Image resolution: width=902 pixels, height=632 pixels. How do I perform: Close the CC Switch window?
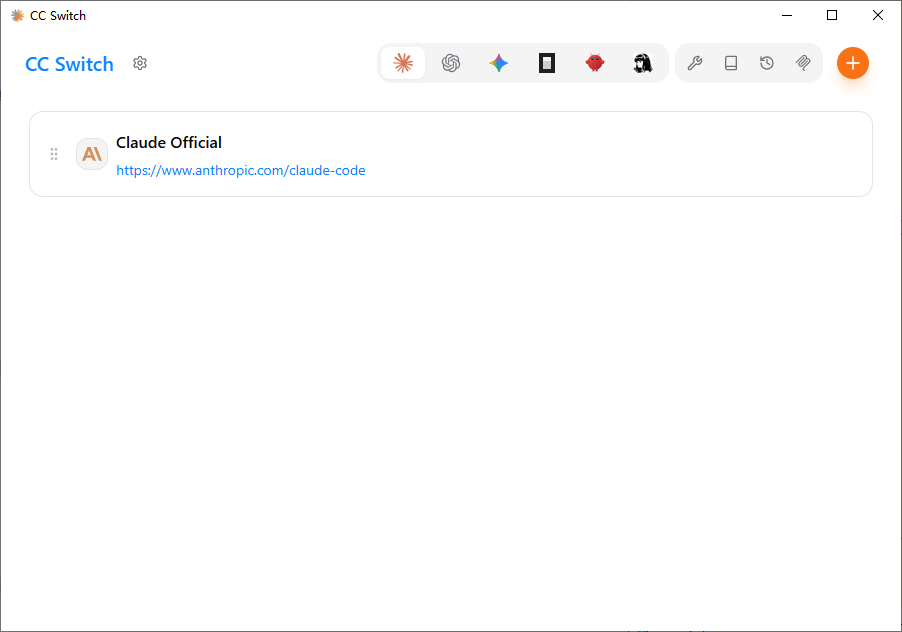(878, 16)
